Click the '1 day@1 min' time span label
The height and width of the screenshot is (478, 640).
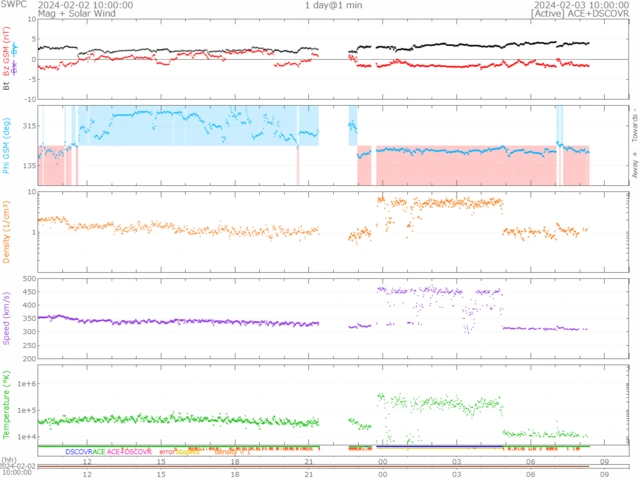click(x=335, y=5)
